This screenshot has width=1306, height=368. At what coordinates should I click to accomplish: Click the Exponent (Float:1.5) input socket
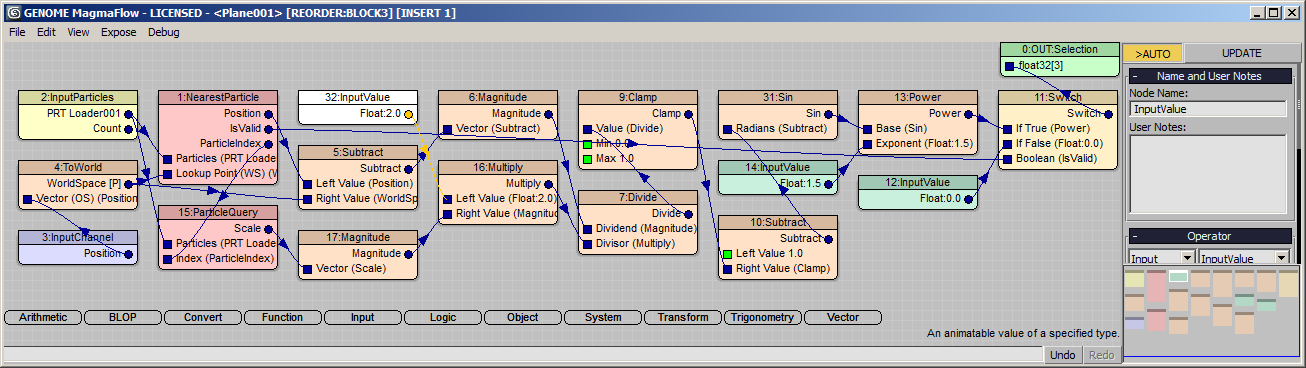[867, 144]
